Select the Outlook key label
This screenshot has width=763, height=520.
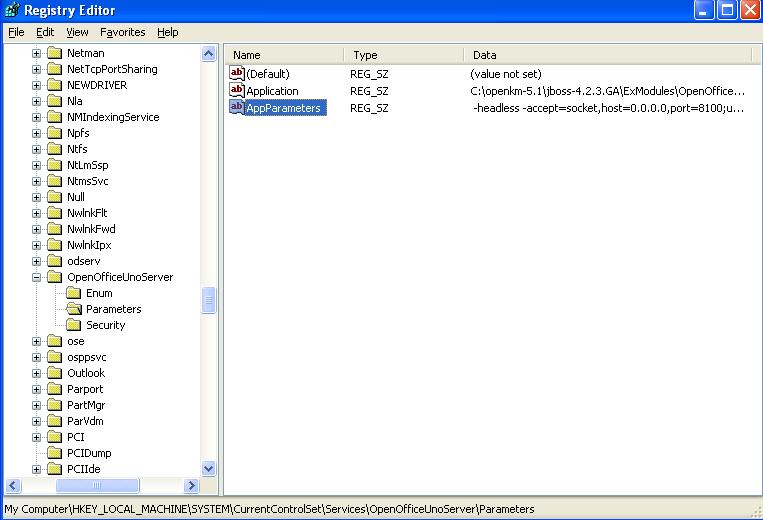point(86,373)
